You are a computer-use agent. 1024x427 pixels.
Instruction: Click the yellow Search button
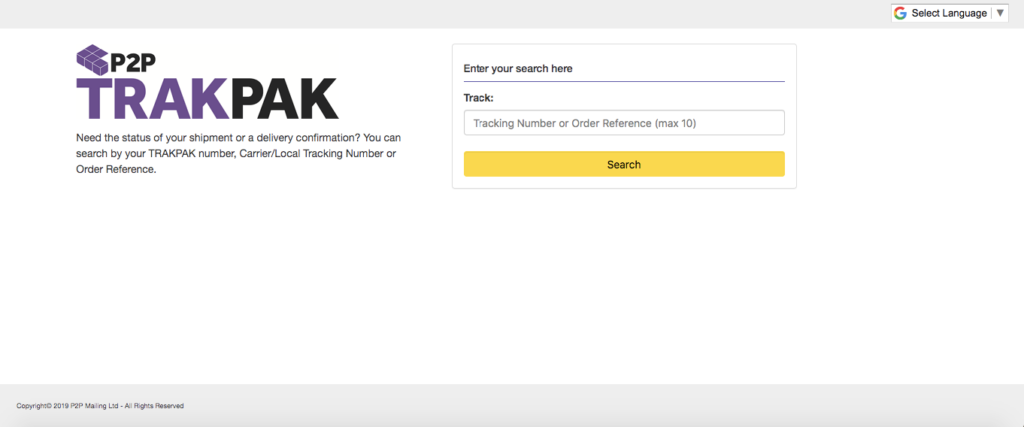(624, 165)
